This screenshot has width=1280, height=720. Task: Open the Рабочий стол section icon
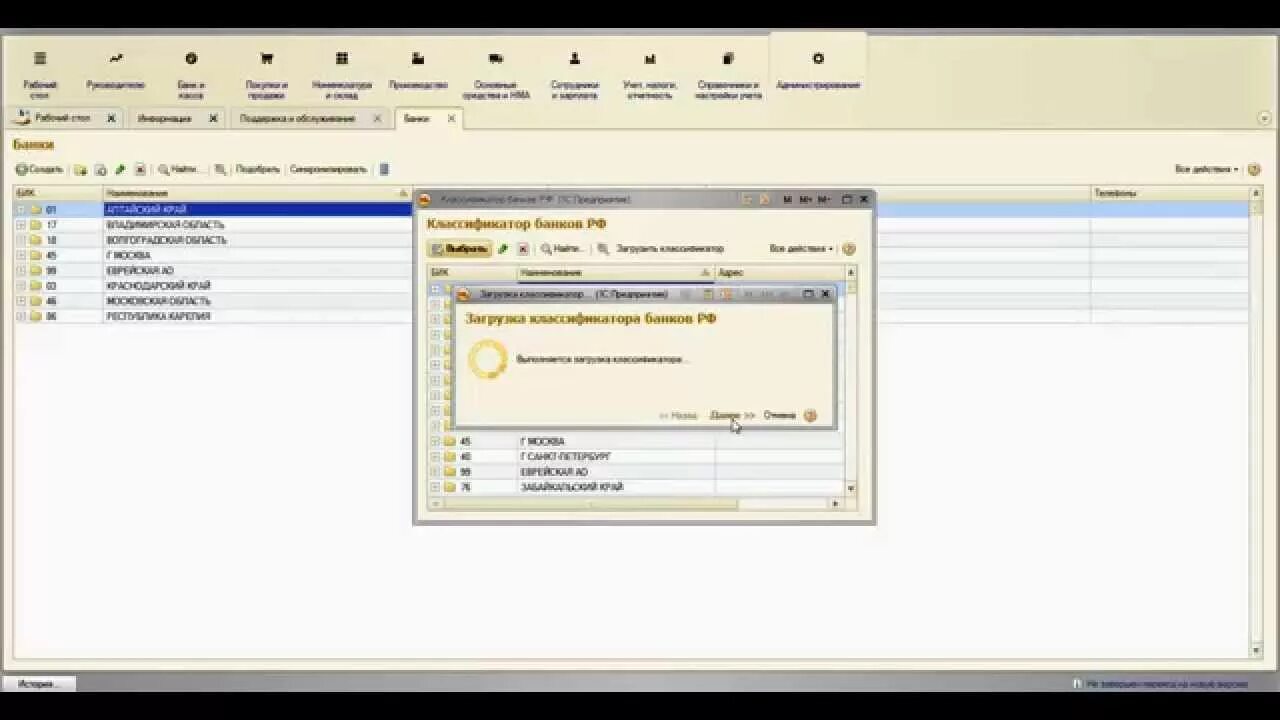[40, 73]
